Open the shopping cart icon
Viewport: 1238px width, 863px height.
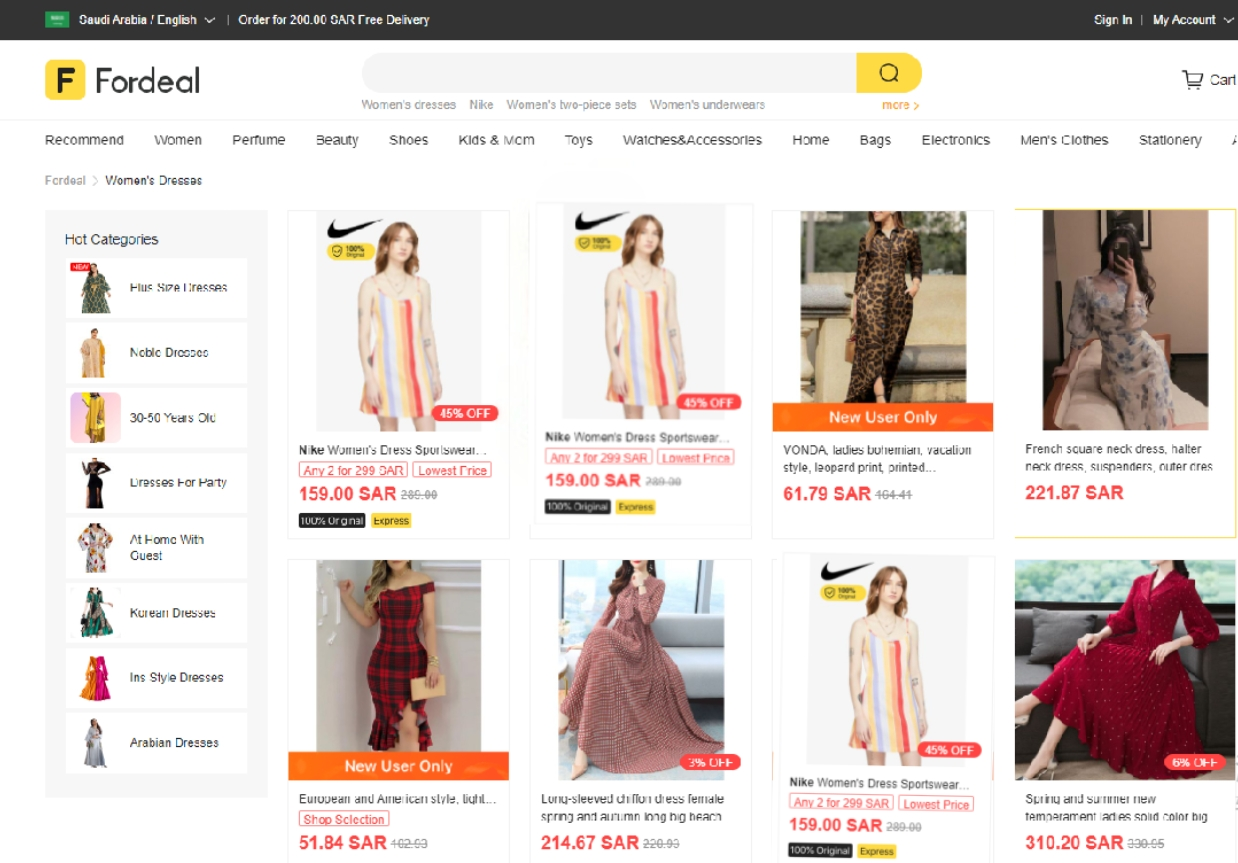pos(1192,80)
